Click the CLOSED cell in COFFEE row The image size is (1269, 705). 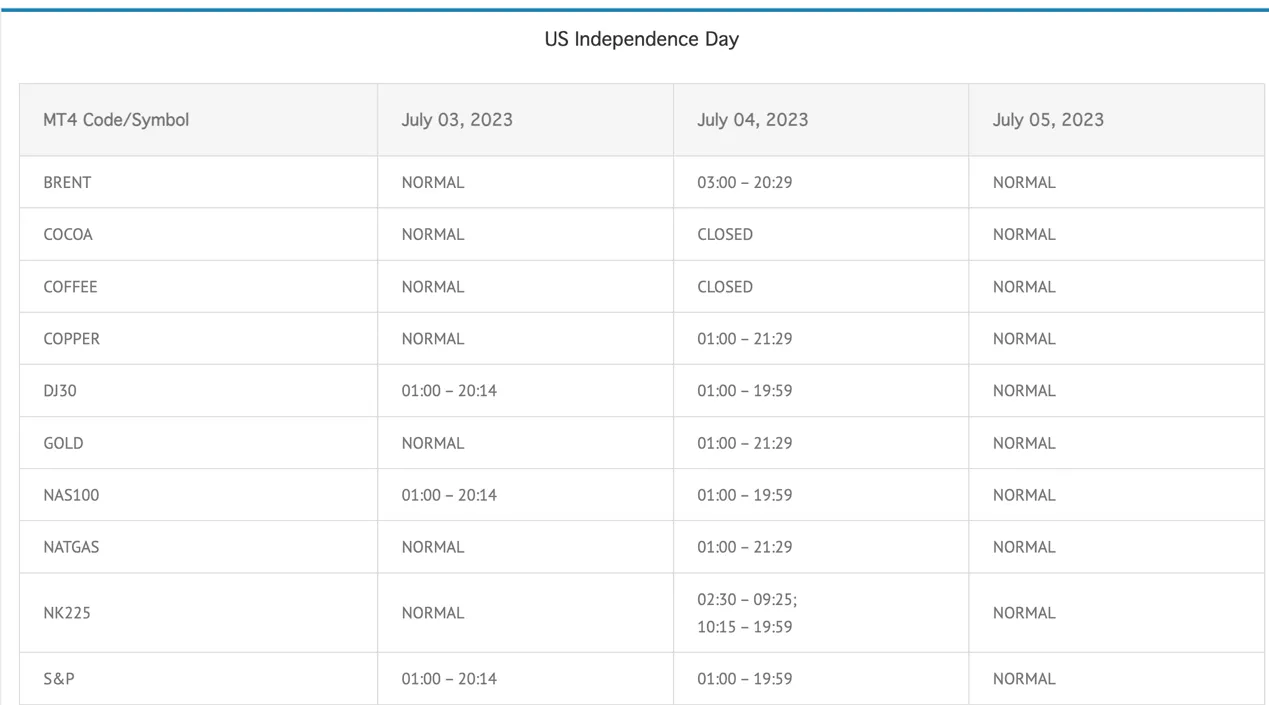(821, 286)
